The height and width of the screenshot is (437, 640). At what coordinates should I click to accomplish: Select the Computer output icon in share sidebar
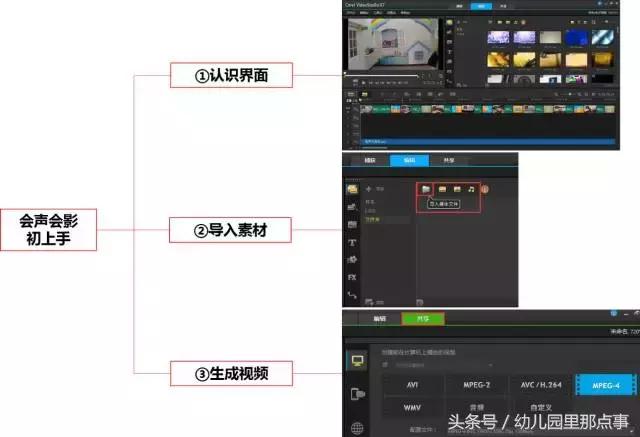point(358,361)
